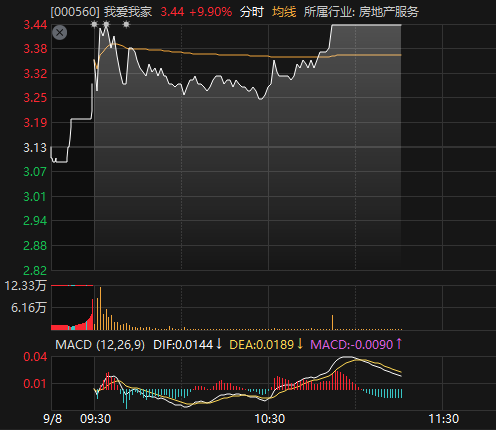The width and height of the screenshot is (496, 430).
Task: Click the 3.38 price axis label
Action: pyautogui.click(x=35, y=49)
